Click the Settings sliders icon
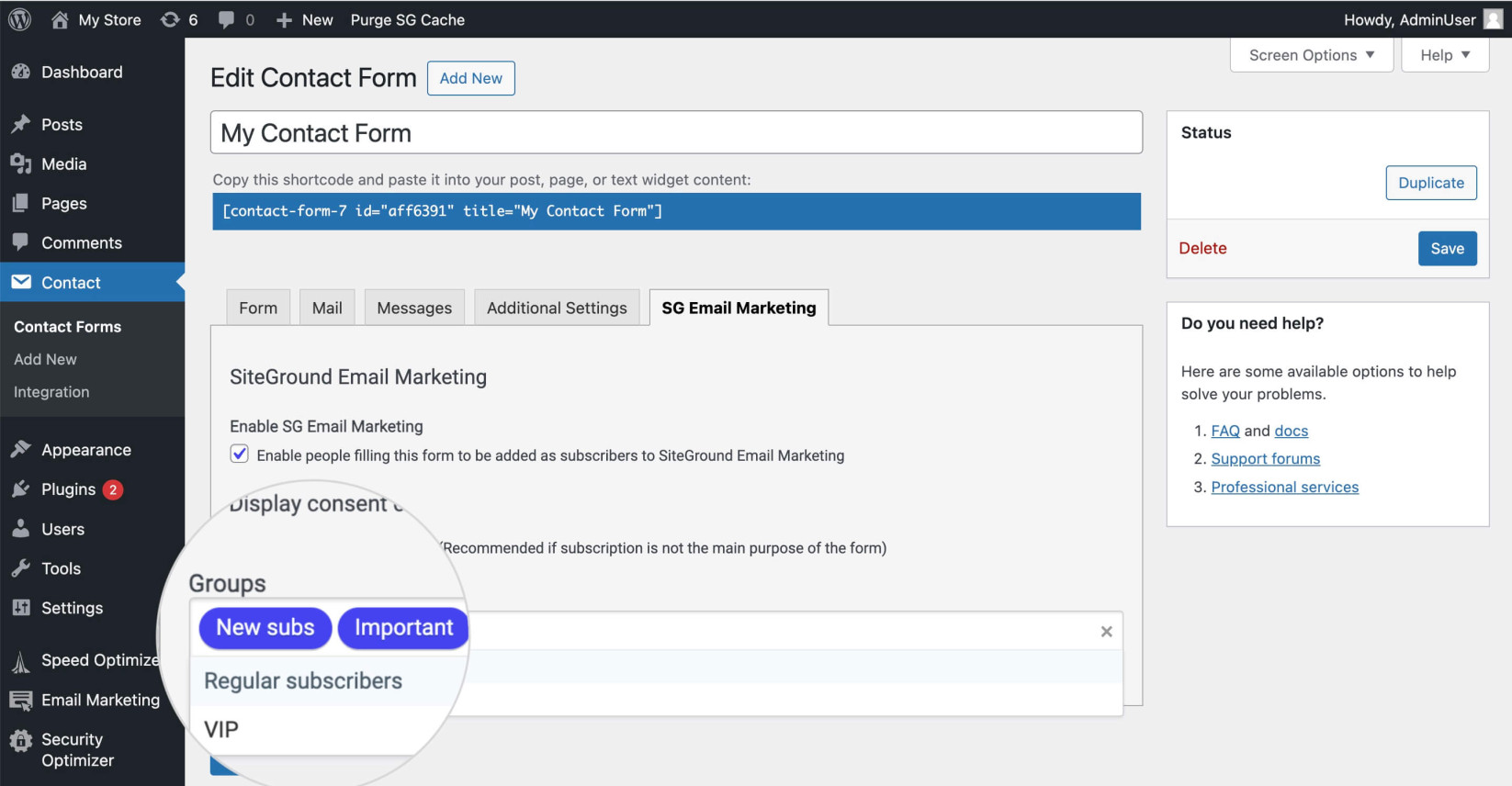This screenshot has width=1512, height=786. tap(21, 608)
